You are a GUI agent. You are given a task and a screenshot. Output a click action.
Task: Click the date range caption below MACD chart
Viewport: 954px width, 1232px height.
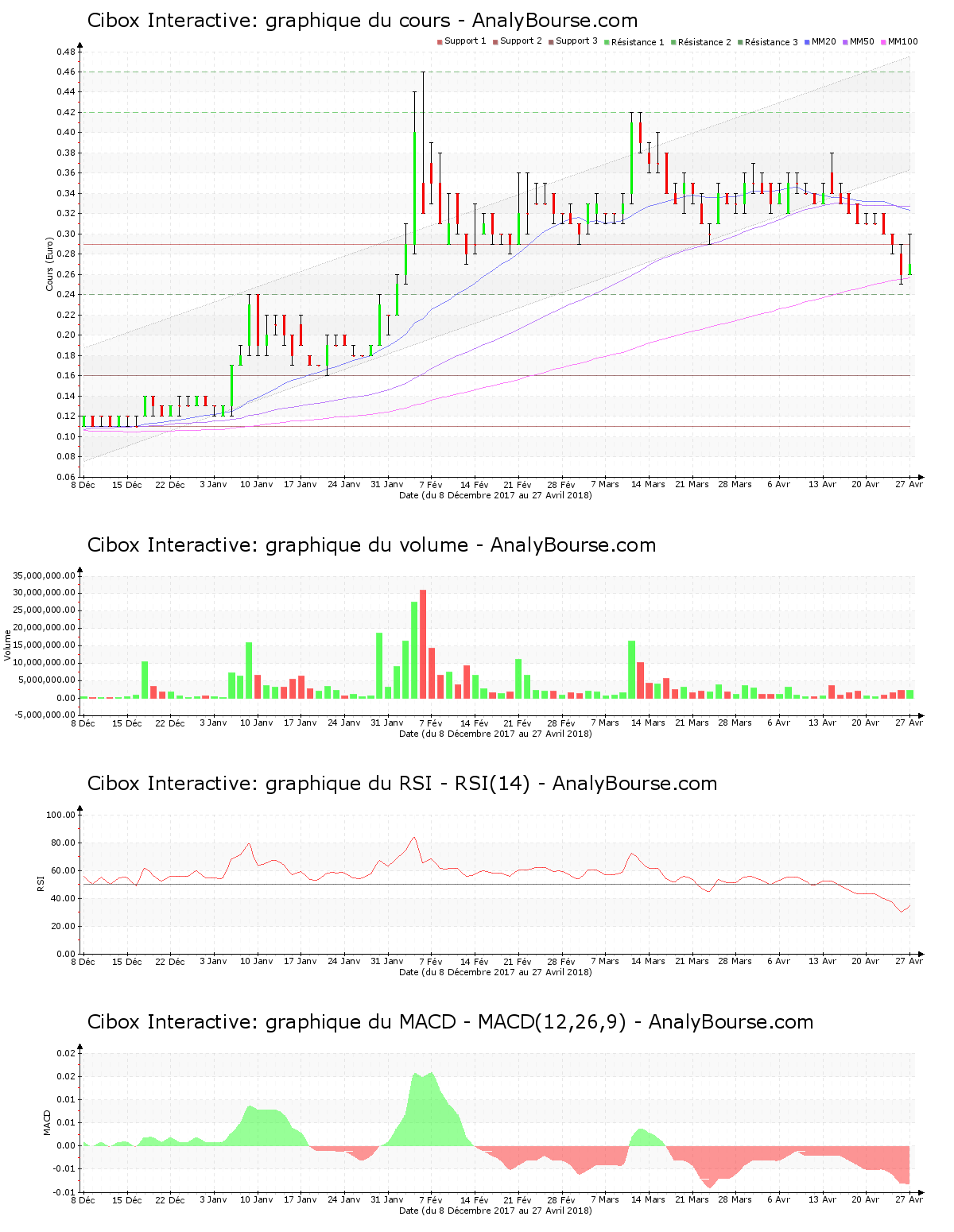[495, 1211]
